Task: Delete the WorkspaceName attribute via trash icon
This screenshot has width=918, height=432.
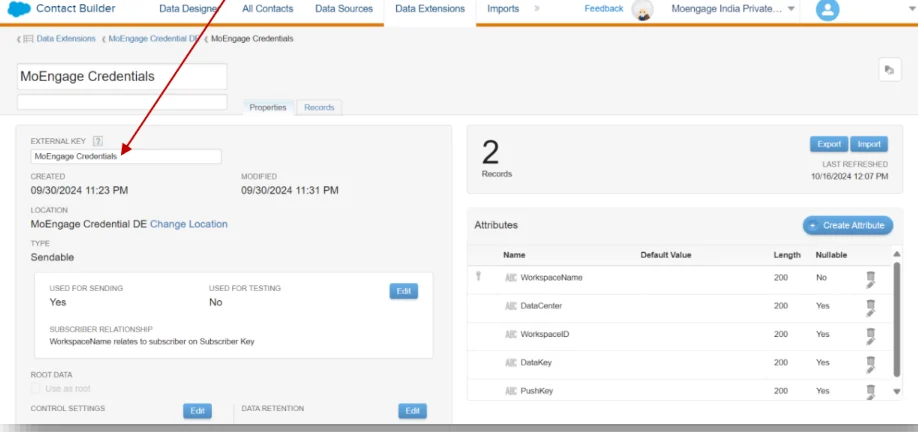Action: [871, 275]
